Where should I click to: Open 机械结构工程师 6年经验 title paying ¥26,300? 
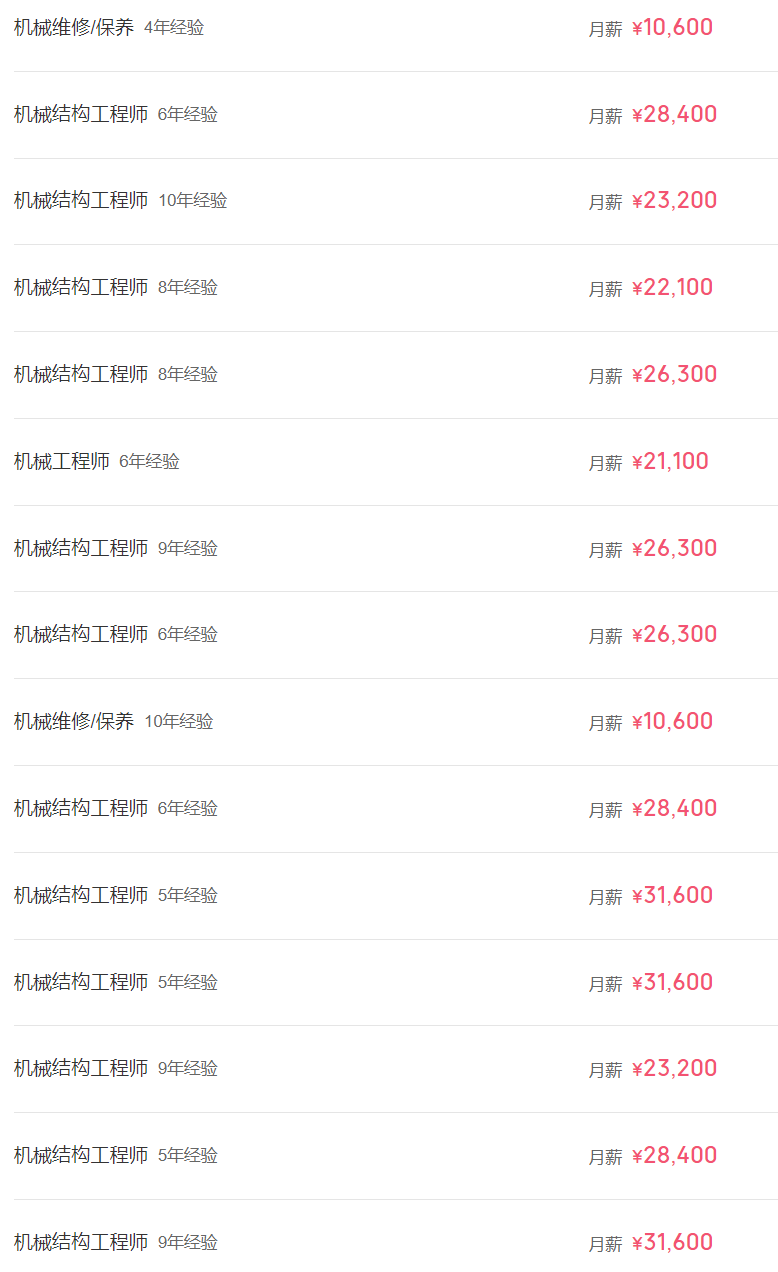click(x=81, y=634)
